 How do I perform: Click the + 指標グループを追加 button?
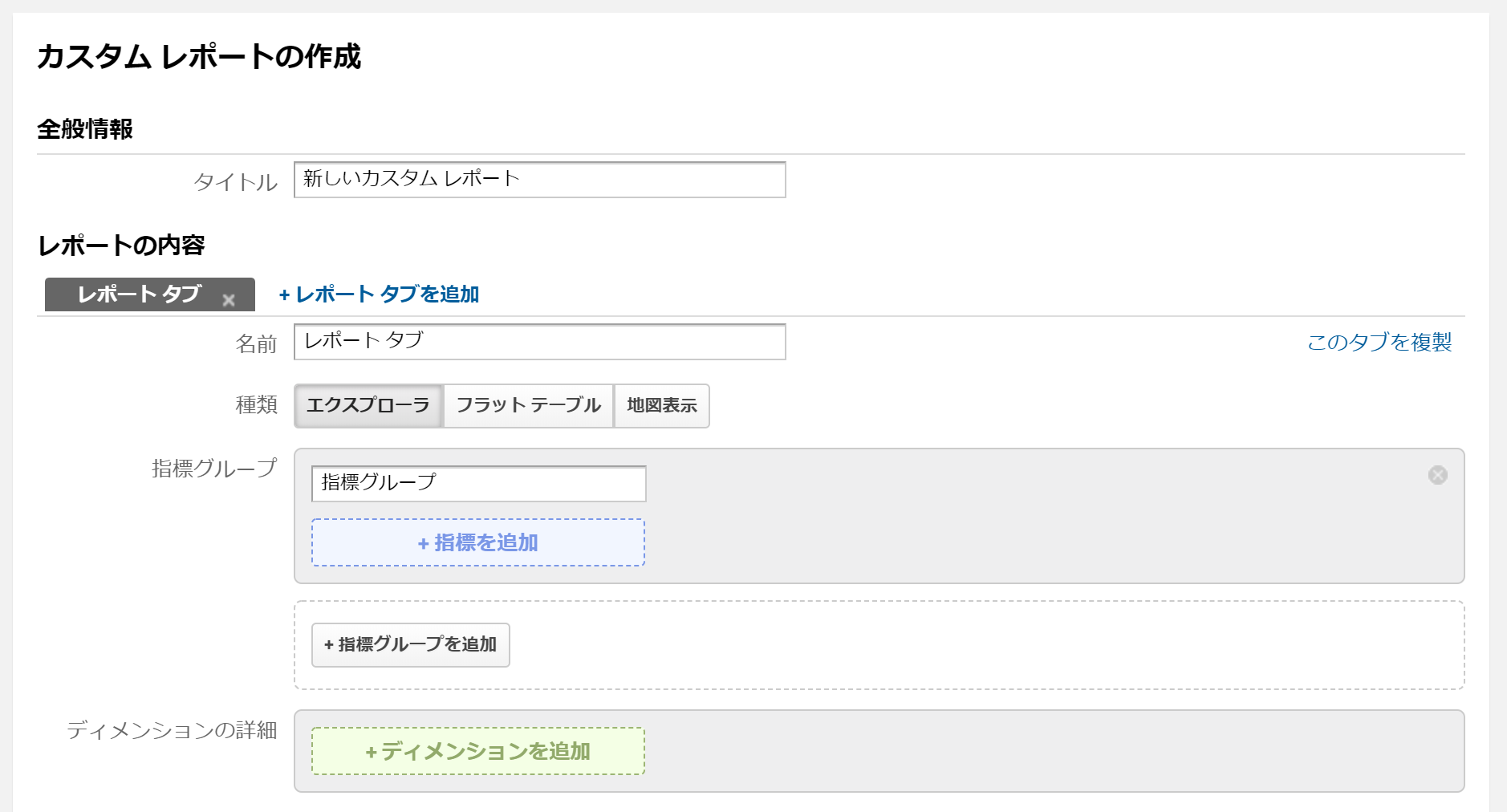pos(411,644)
